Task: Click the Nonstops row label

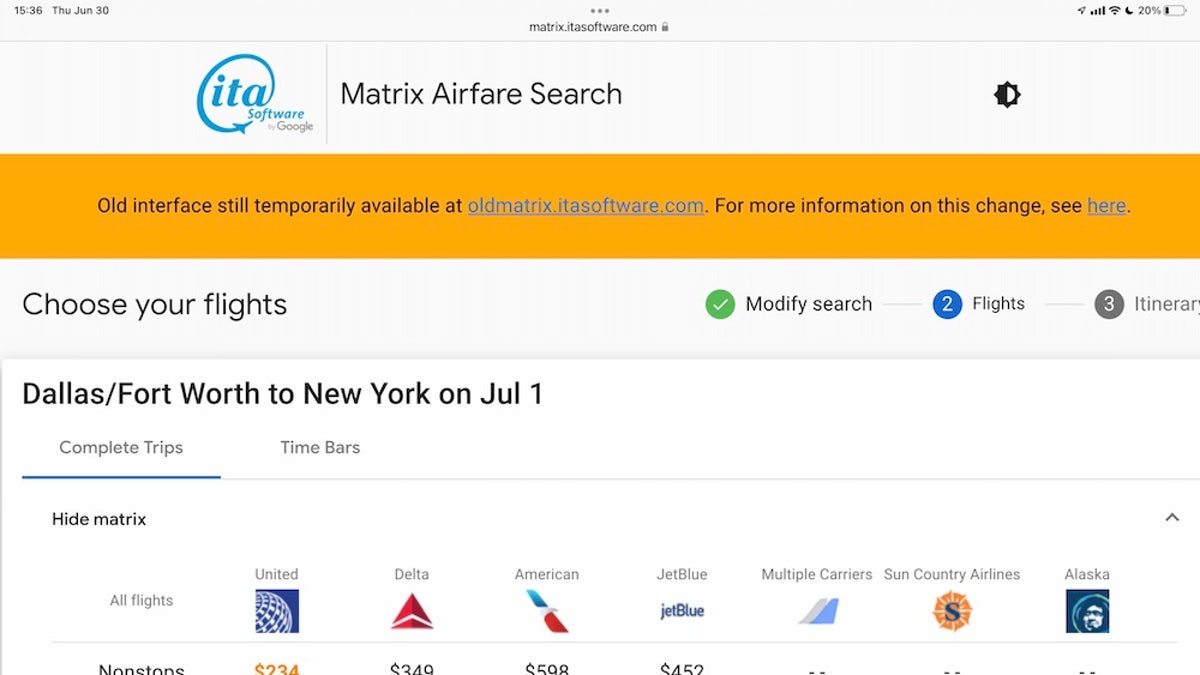Action: [141, 668]
